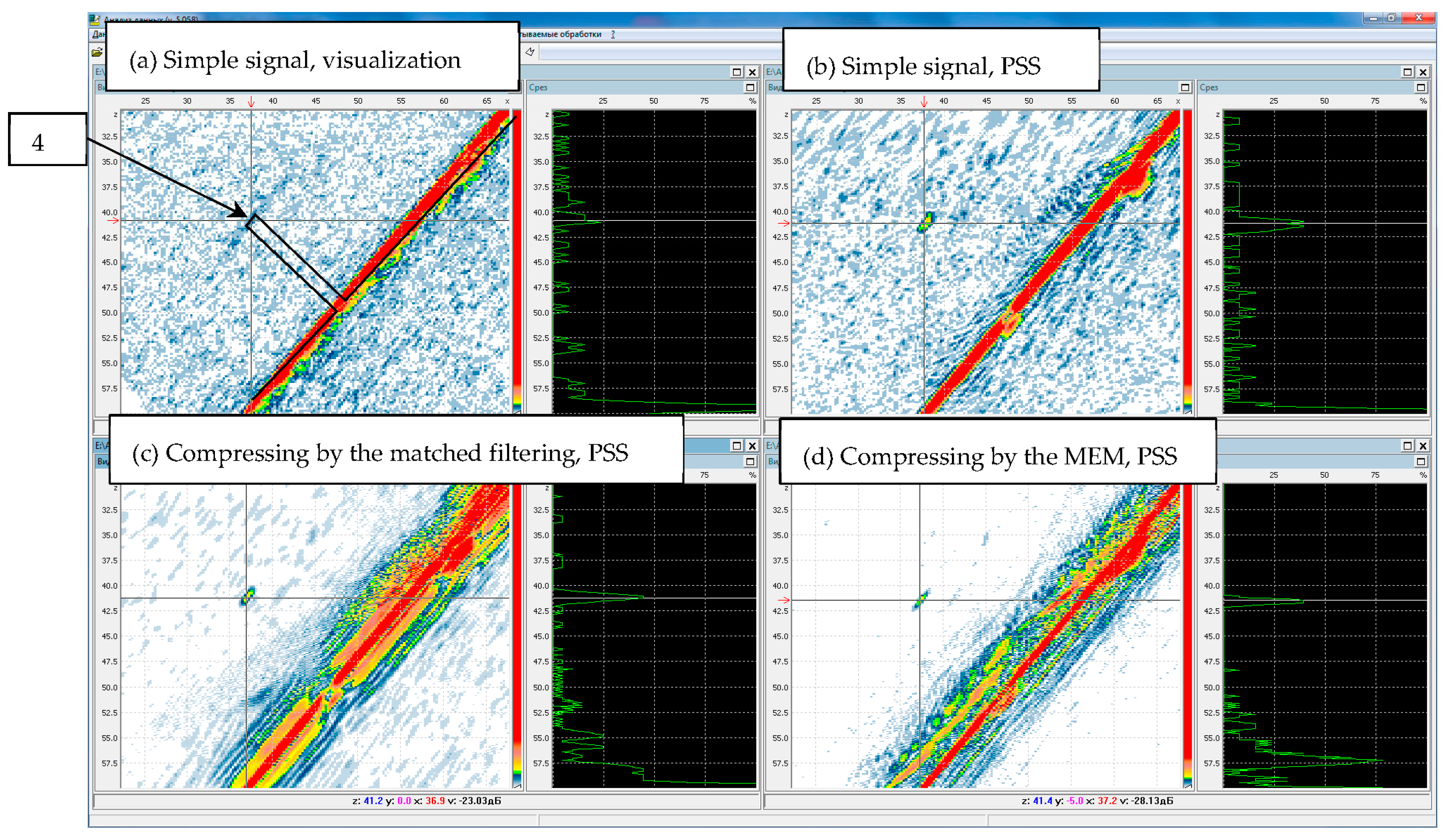Screen dimensions: 1447x840
Task: Click corner icon below top-left color scale
Action: [x=518, y=411]
